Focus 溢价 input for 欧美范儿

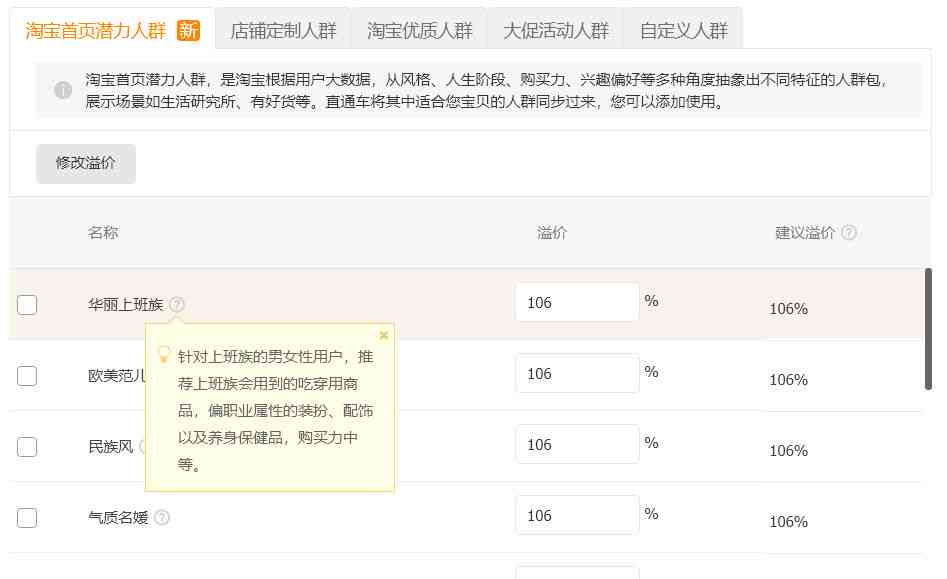(x=577, y=373)
